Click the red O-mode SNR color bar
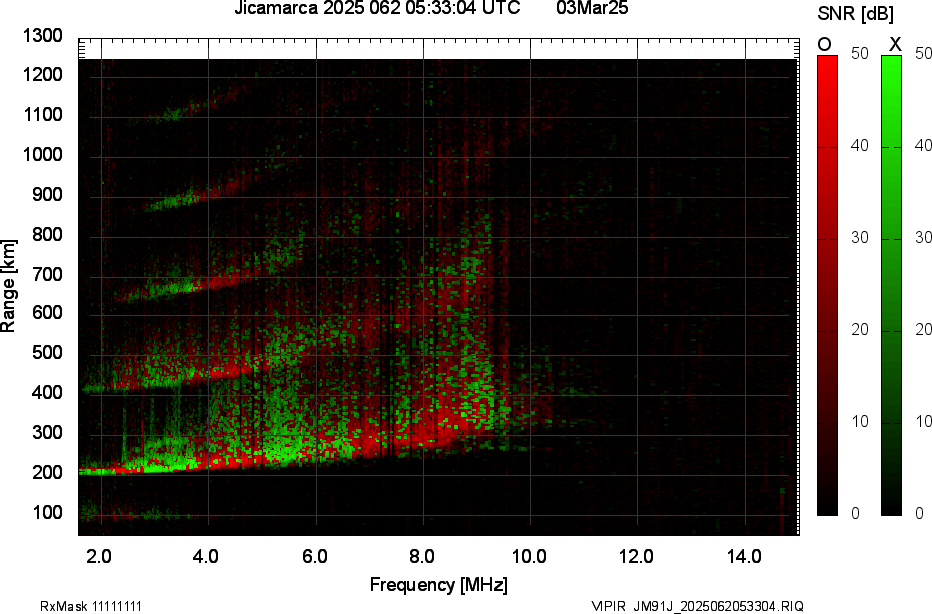 (827, 285)
